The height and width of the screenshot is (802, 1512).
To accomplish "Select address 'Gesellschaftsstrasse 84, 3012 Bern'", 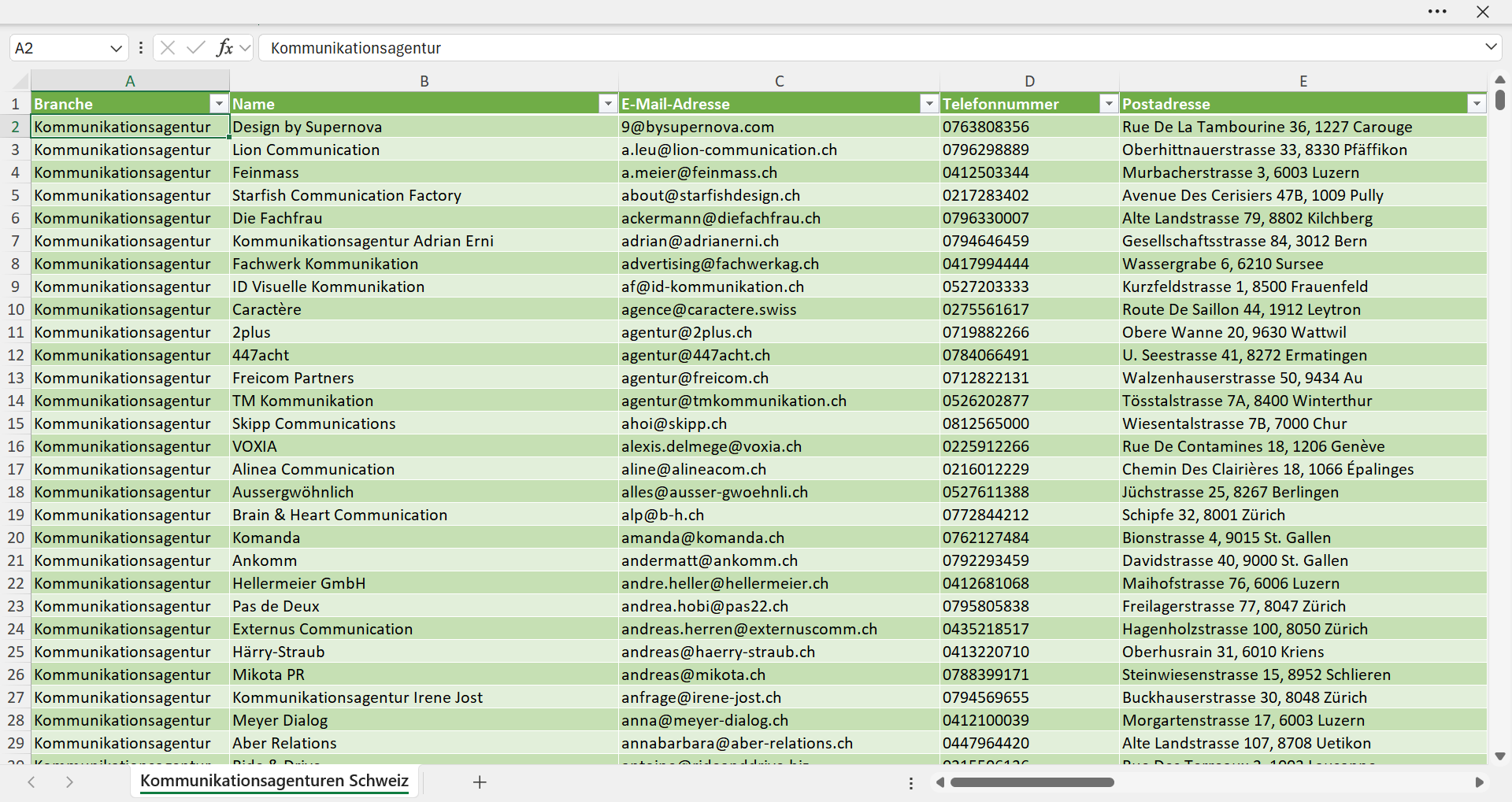I will tap(1303, 241).
